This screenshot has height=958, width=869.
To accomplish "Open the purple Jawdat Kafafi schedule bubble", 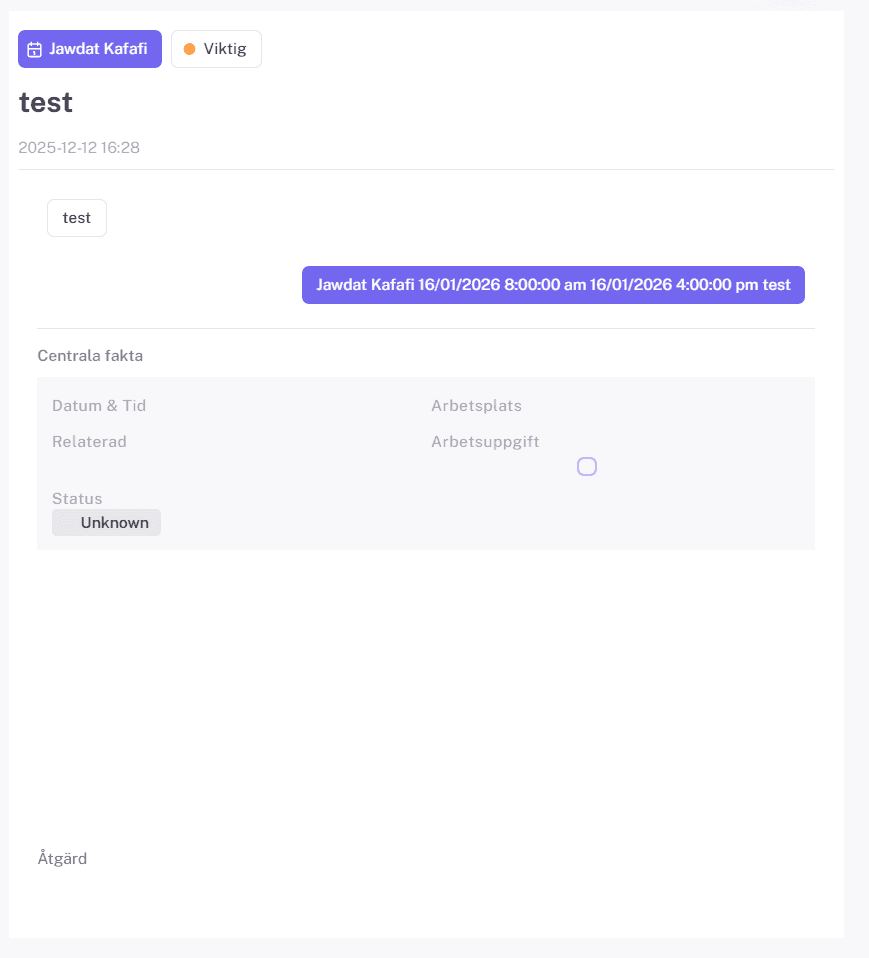I will pyautogui.click(x=553, y=285).
